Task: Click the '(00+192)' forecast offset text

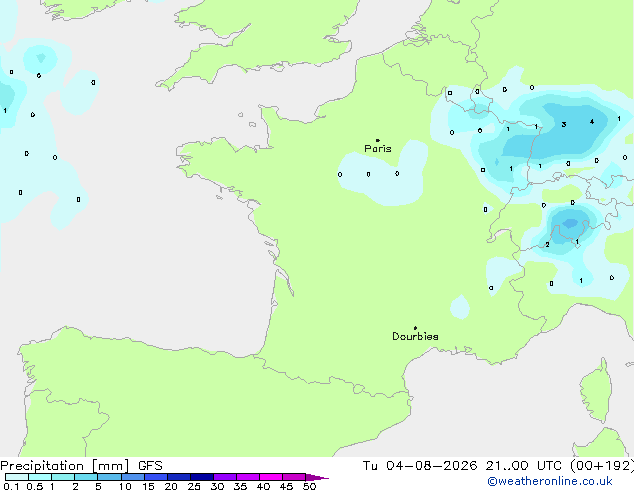Action: pyautogui.click(x=602, y=466)
